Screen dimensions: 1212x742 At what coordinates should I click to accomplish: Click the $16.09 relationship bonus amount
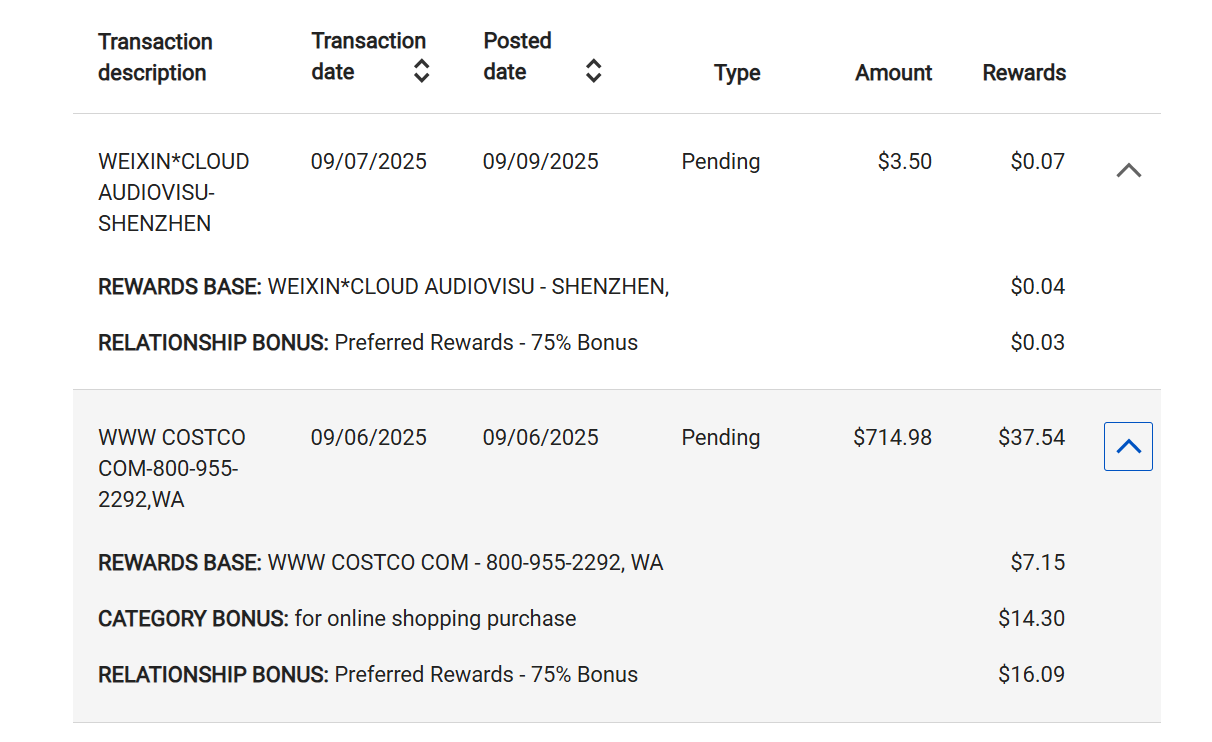(x=1031, y=675)
